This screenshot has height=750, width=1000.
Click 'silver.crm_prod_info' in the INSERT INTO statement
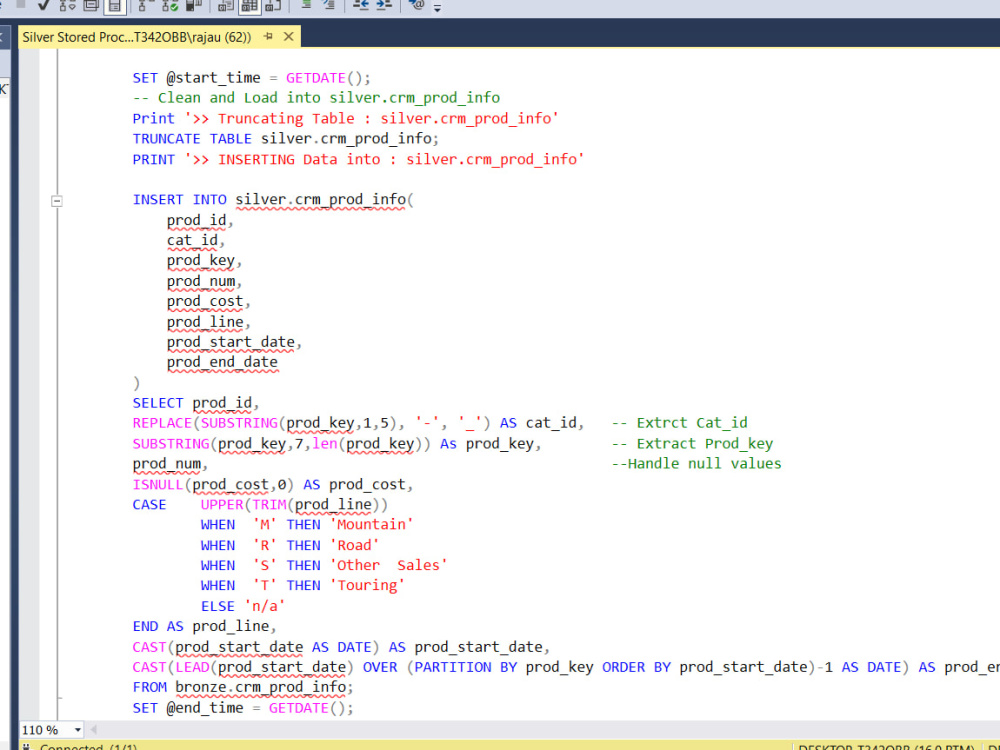[x=321, y=200]
